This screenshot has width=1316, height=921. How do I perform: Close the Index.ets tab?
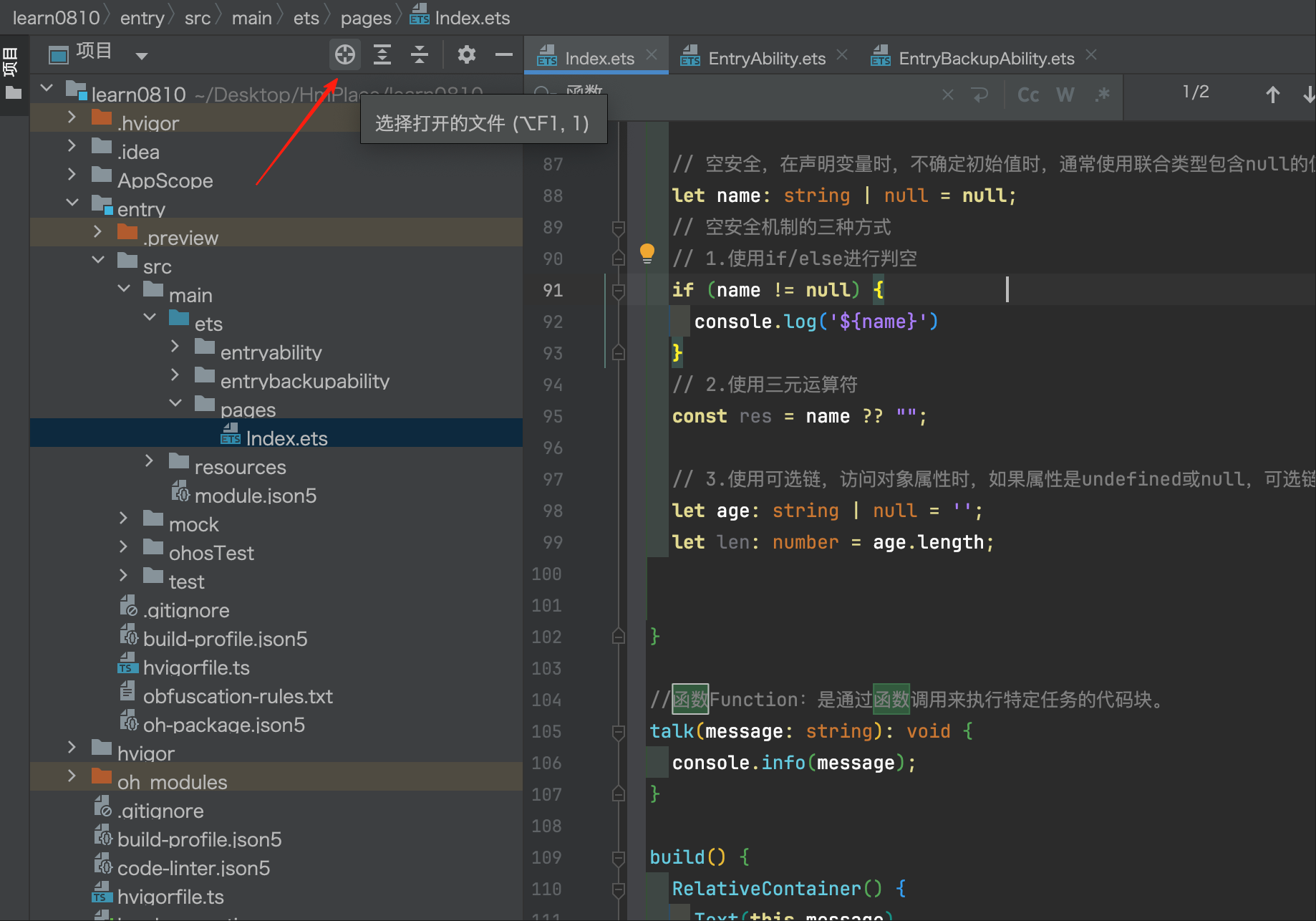652,55
